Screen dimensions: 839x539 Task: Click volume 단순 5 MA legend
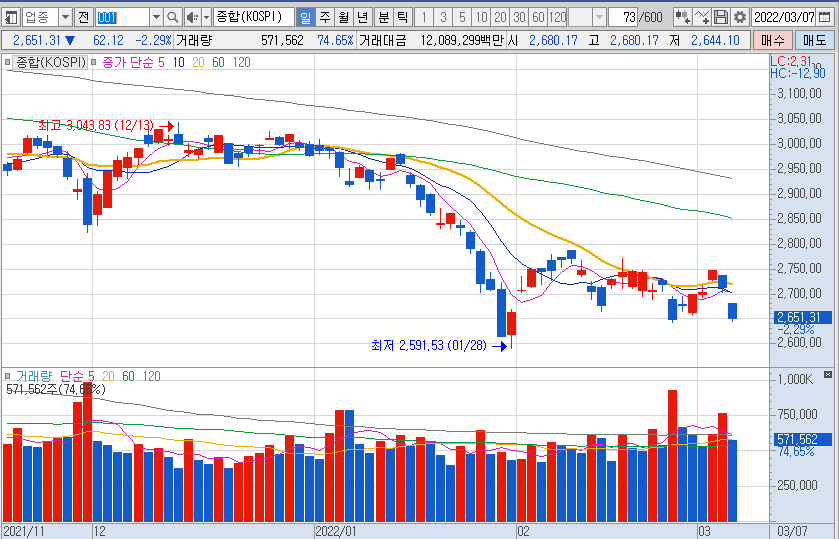click(x=77, y=376)
